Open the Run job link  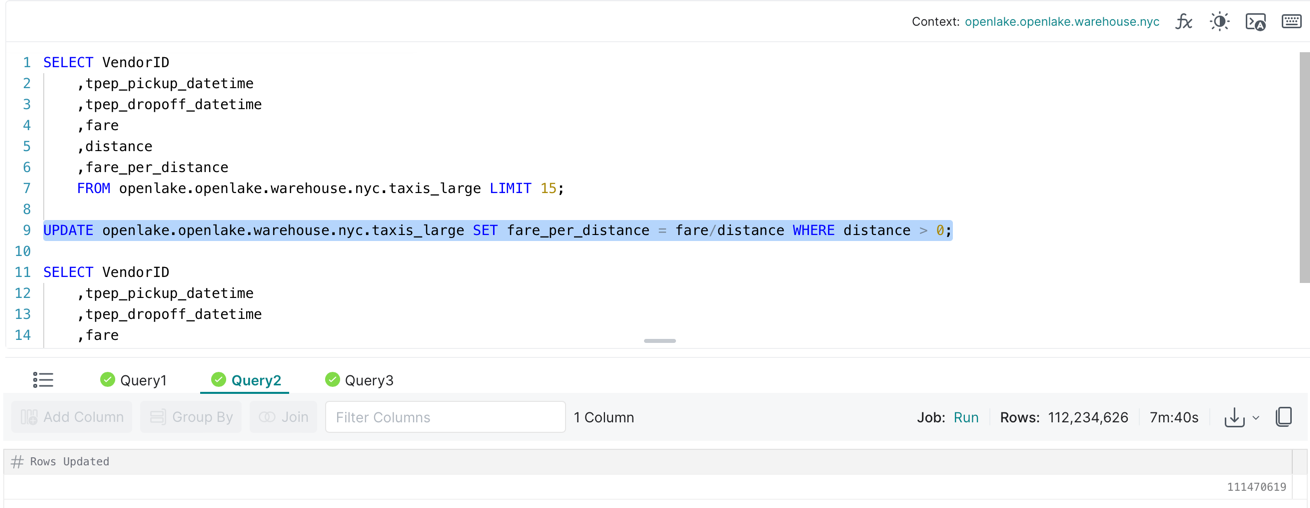coord(966,417)
